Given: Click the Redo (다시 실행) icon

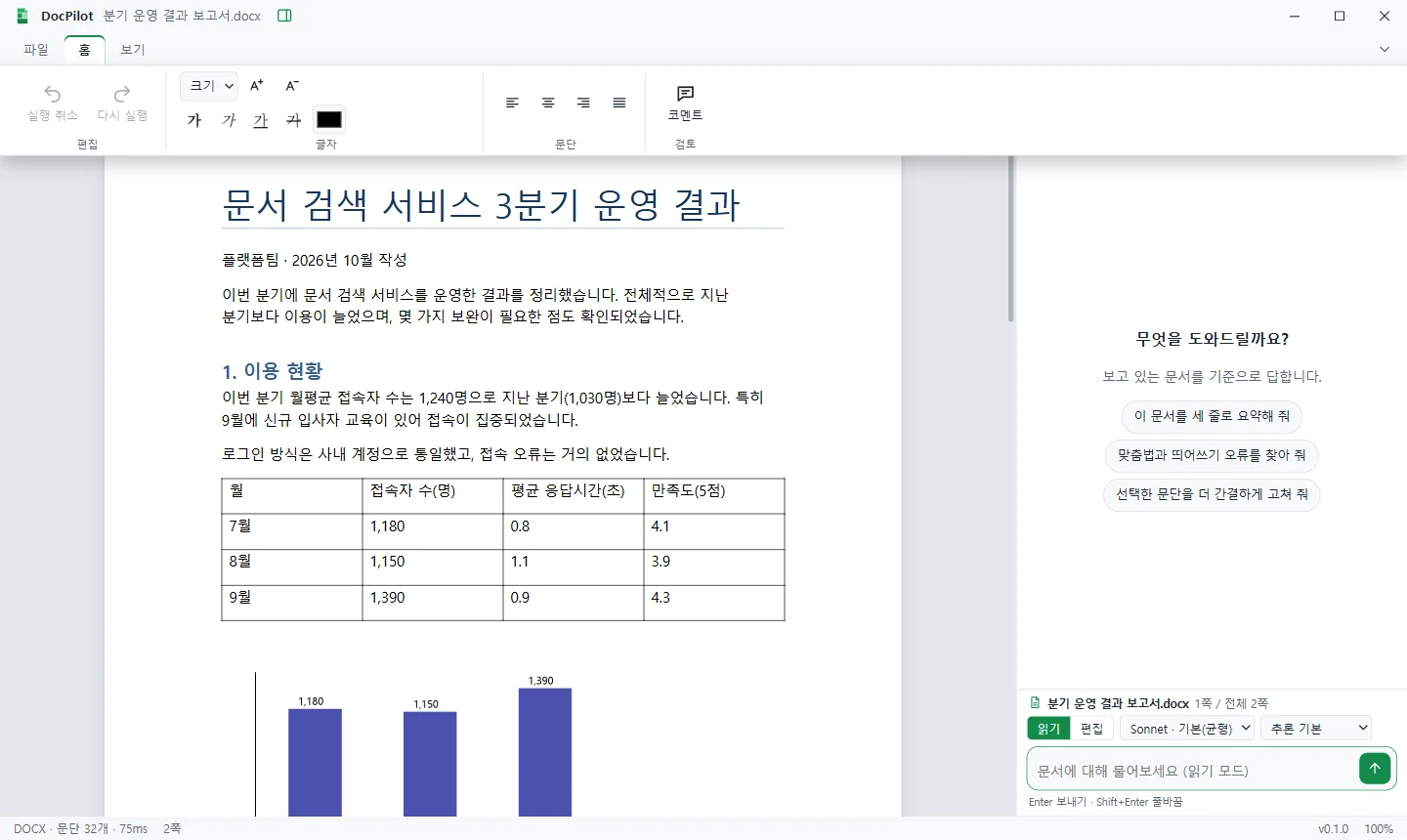Looking at the screenshot, I should (122, 94).
